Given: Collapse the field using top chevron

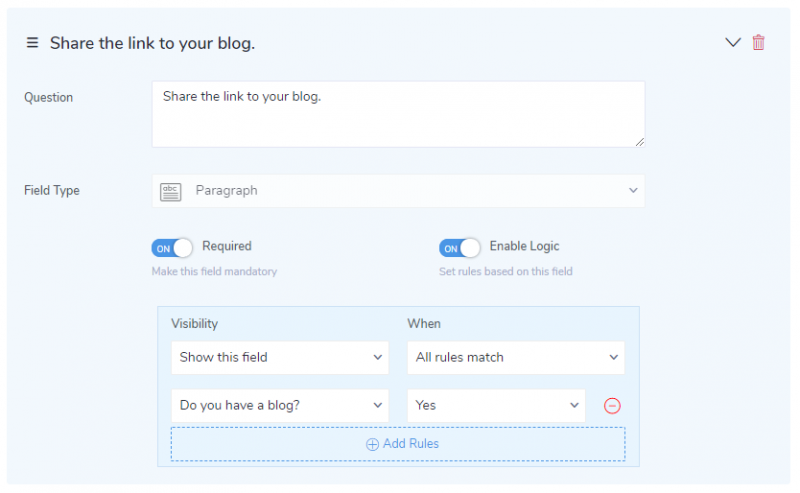Looking at the screenshot, I should (x=732, y=42).
